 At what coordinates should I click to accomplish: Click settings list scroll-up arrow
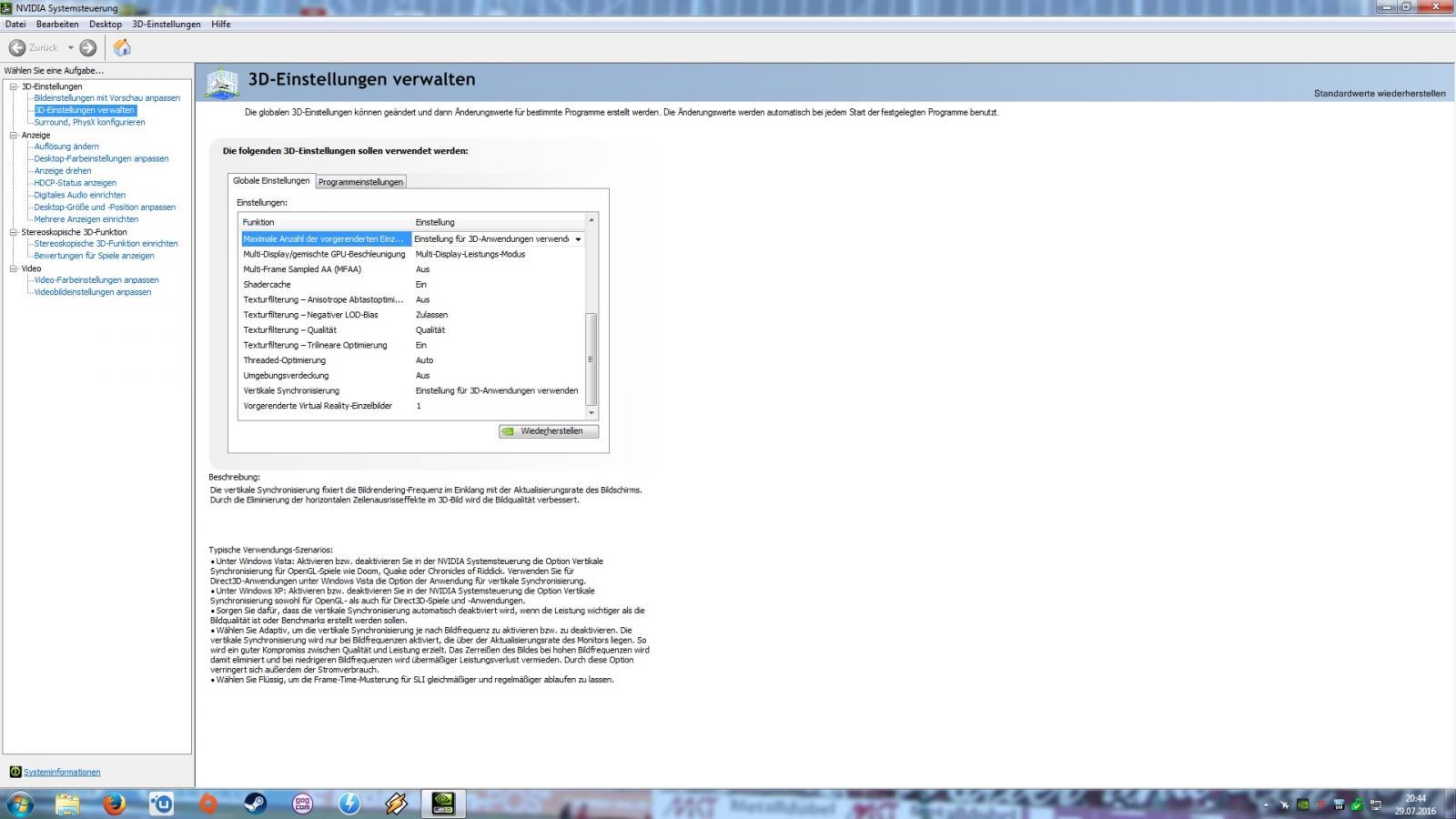(591, 220)
